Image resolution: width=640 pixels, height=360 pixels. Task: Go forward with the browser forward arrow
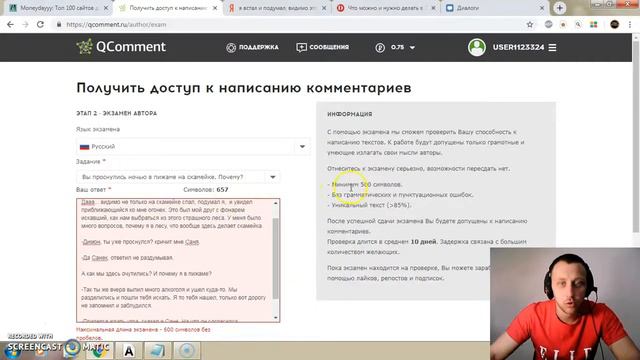coord(25,24)
